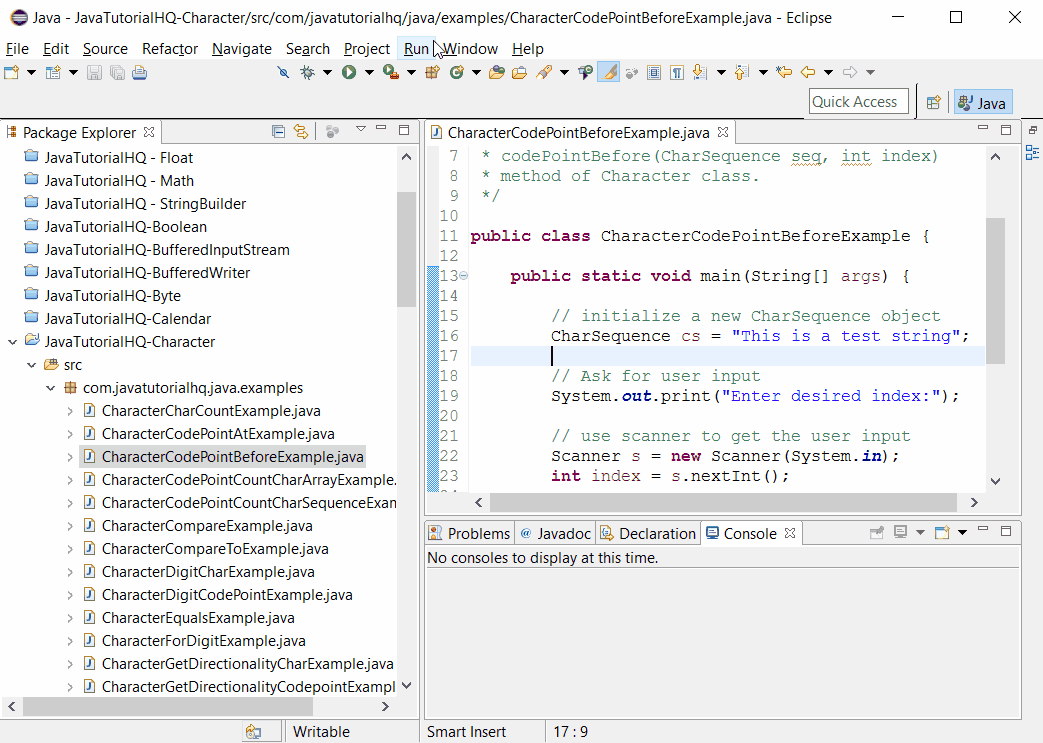1043x743 pixels.
Task: Start a Debug session from the toolbar
Action: coord(306,71)
